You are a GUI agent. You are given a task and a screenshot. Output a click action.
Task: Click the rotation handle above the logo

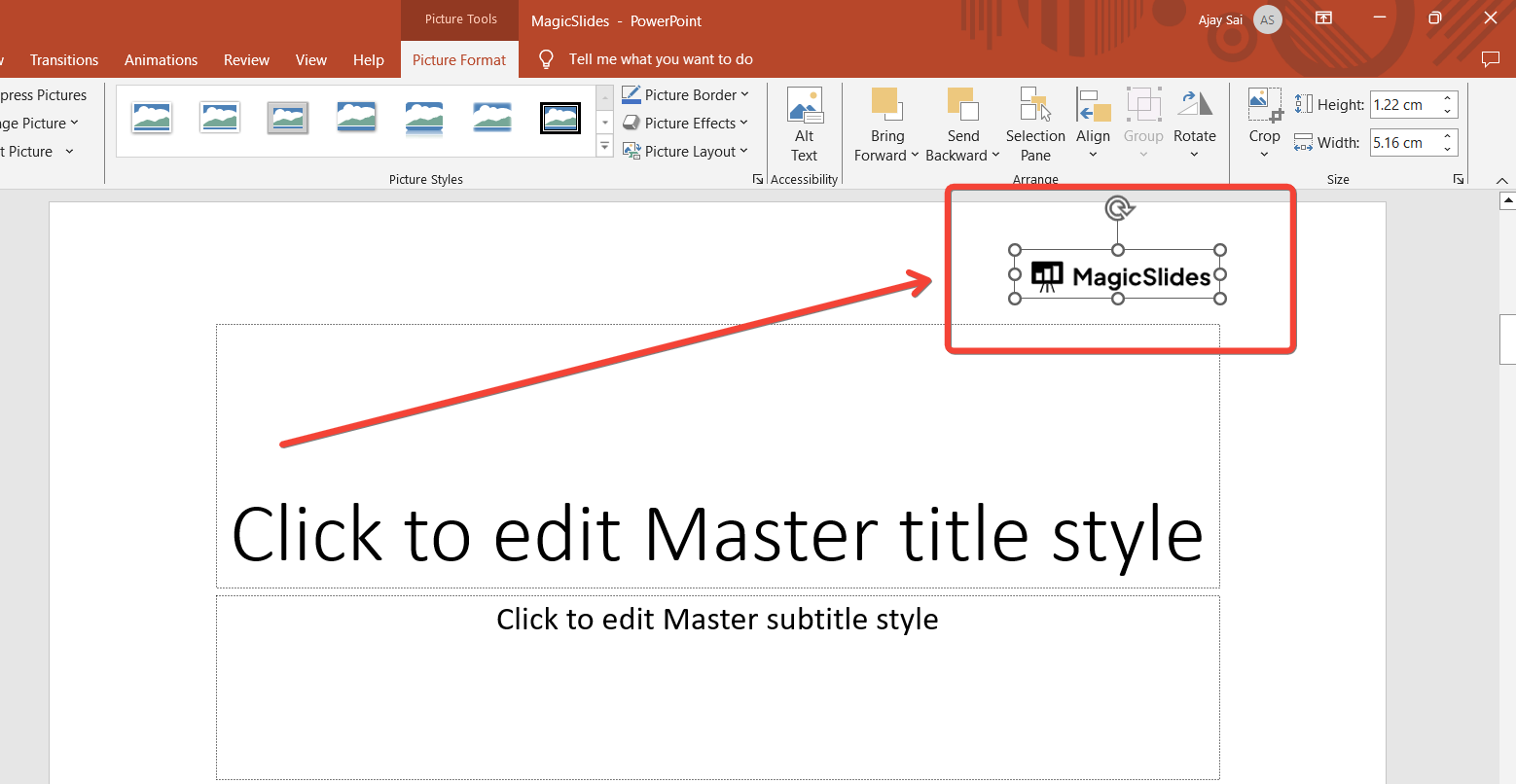tap(1119, 208)
